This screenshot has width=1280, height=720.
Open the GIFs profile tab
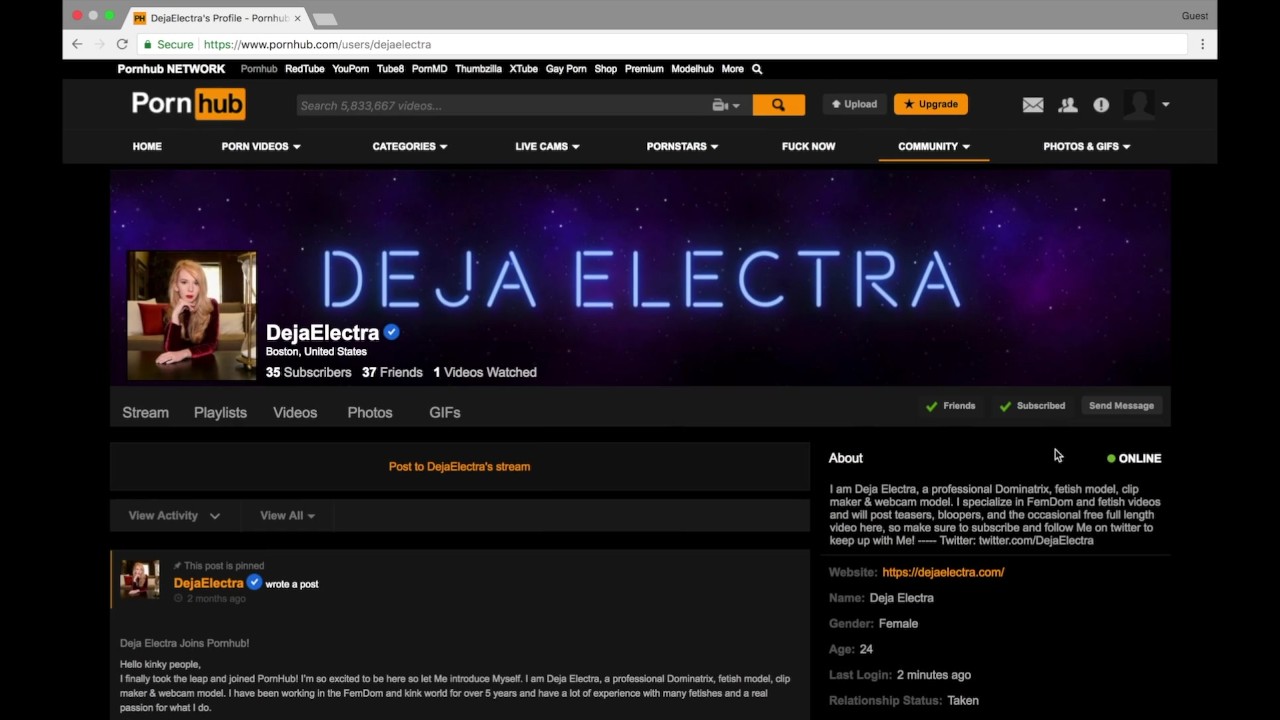(445, 412)
